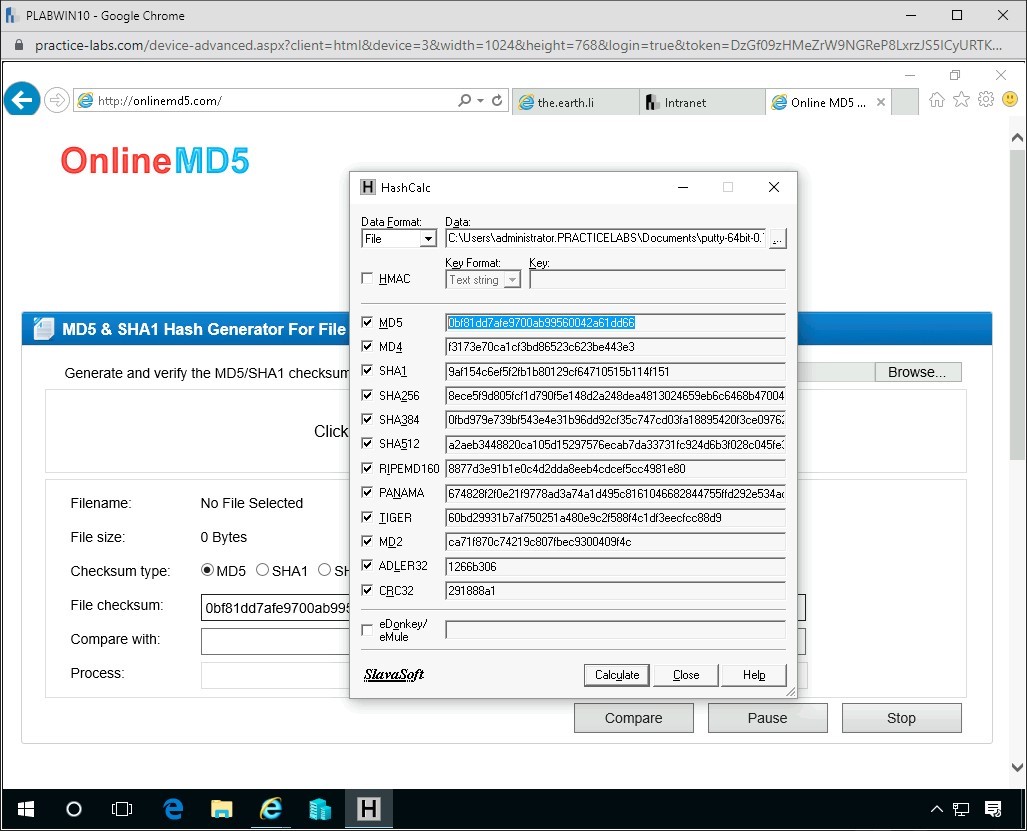
Task: Select the SHA1 checksum type radio button
Action: point(261,571)
